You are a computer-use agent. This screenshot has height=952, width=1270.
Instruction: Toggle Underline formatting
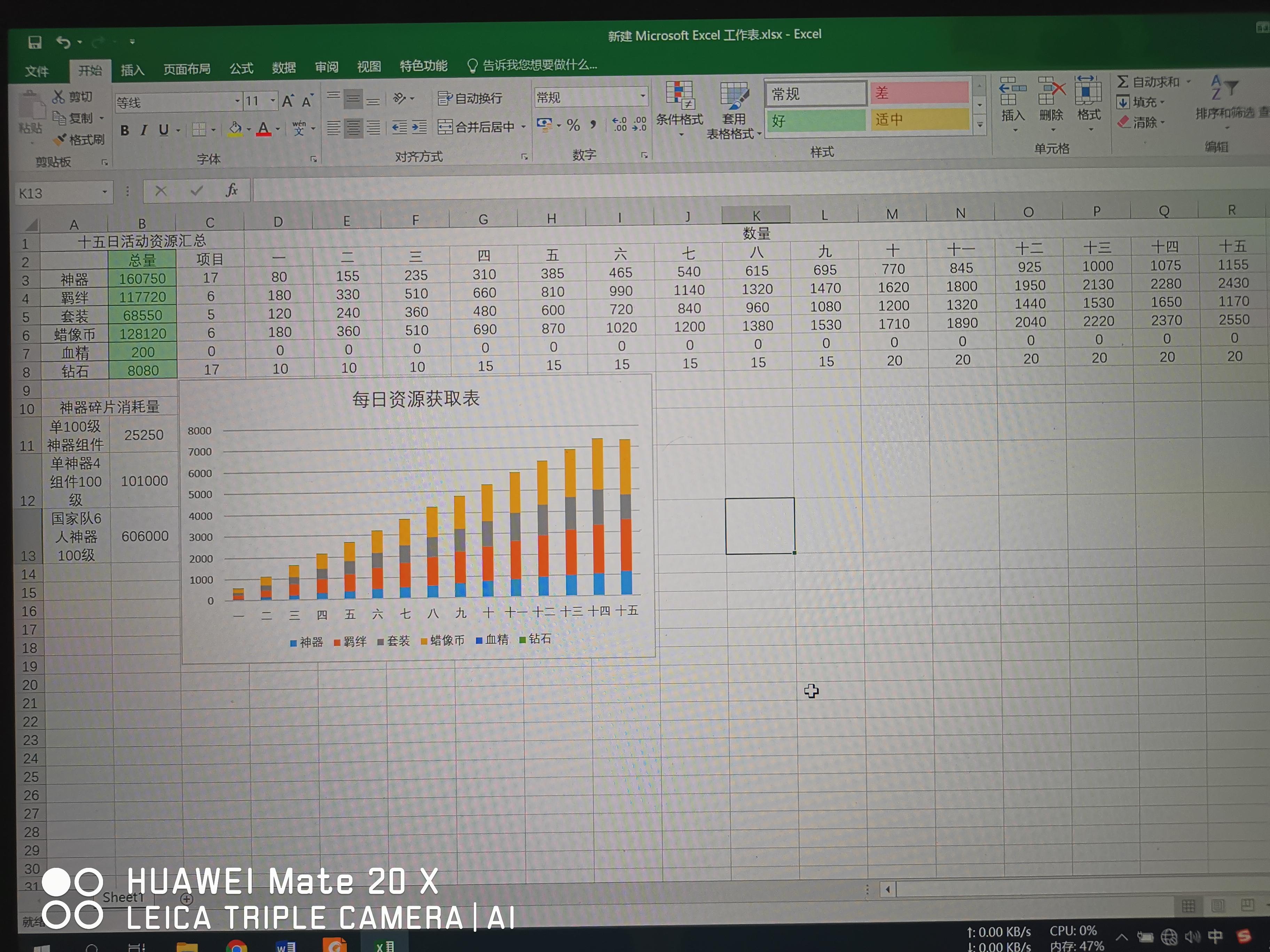164,130
